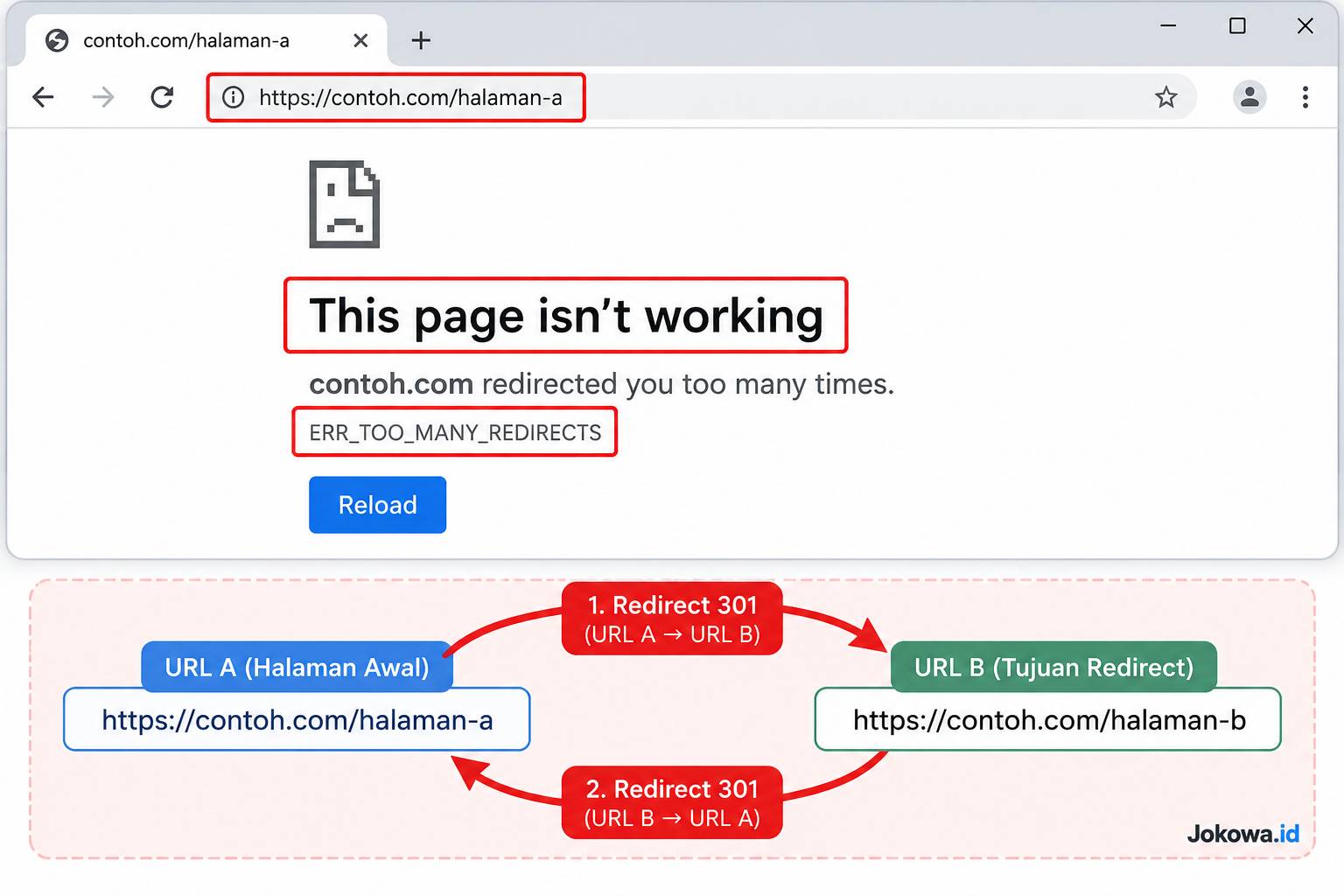Viewport: 1344px width, 896px height.
Task: Click the URL A (Halaman Awal) label
Action: (x=297, y=667)
